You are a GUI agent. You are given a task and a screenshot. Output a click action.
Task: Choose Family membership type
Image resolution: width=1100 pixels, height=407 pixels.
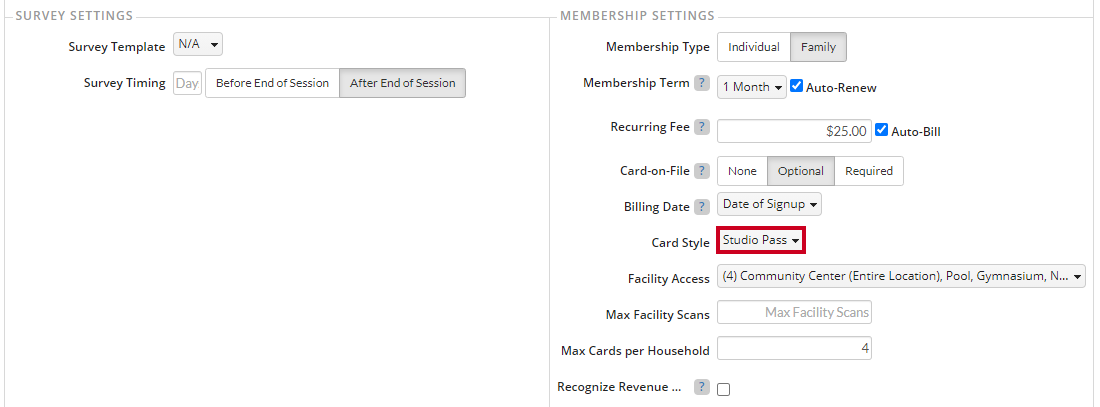[819, 47]
